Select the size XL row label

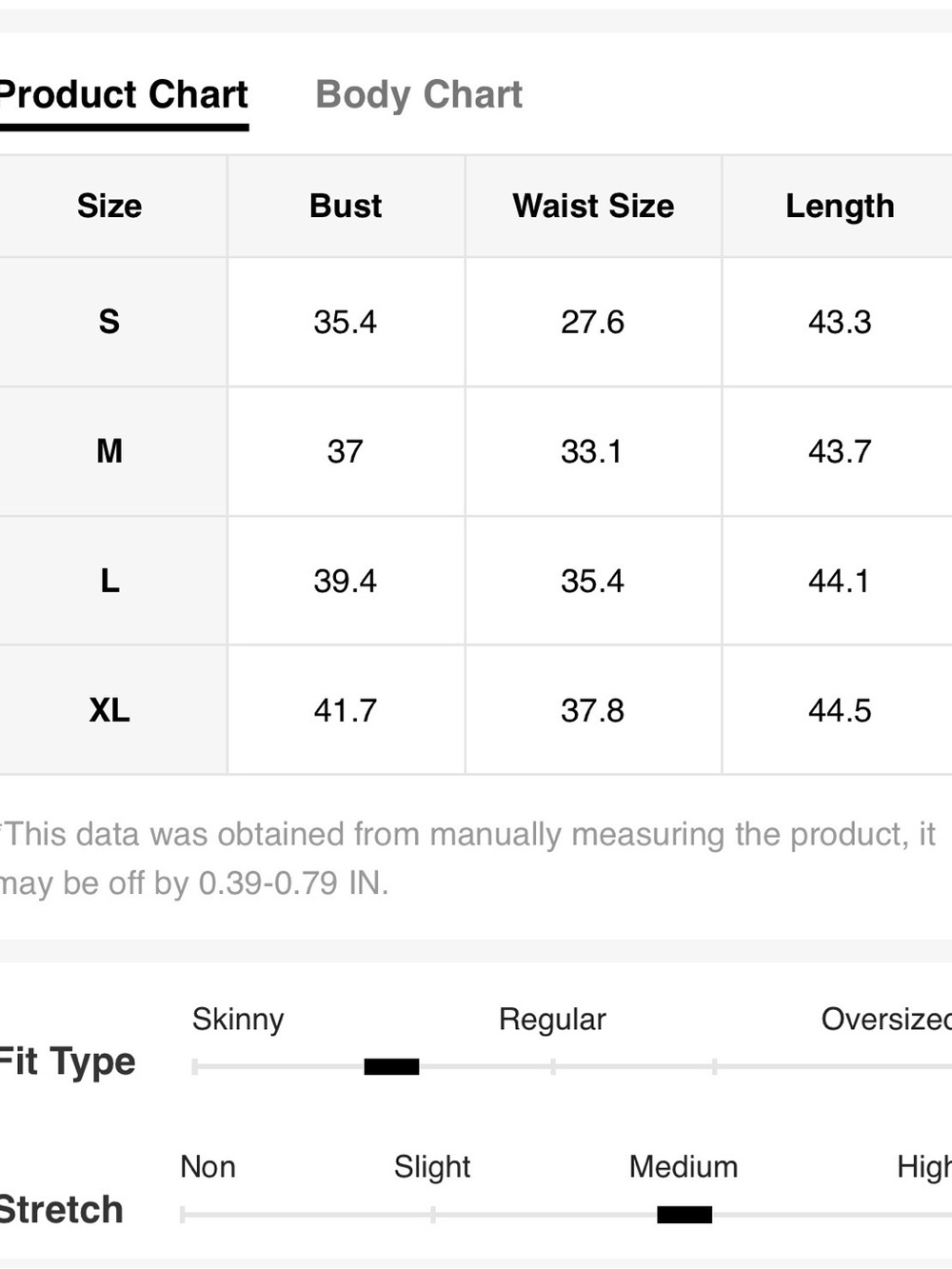pyautogui.click(x=109, y=710)
